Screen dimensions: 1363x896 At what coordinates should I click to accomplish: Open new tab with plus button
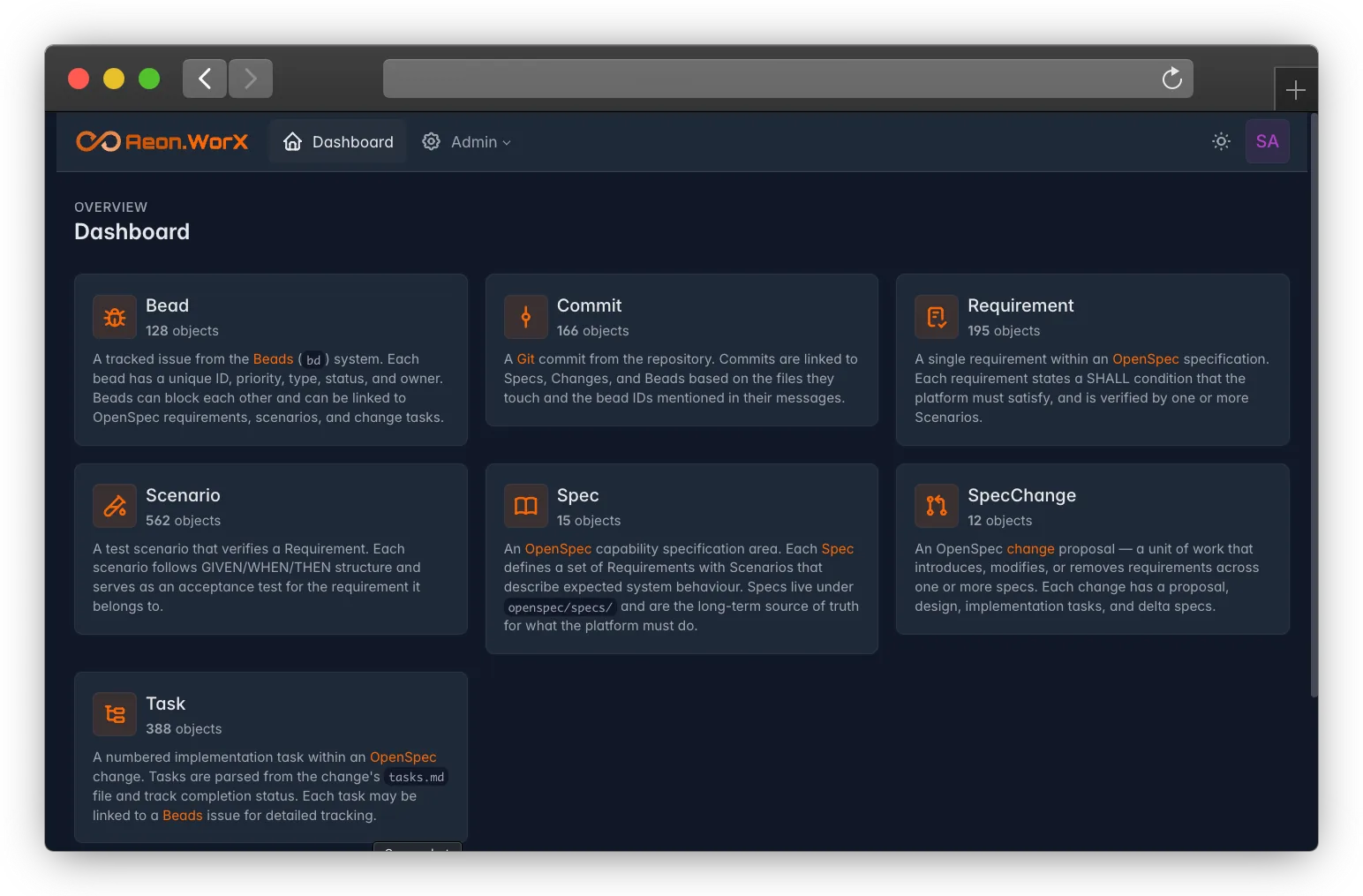1295,90
